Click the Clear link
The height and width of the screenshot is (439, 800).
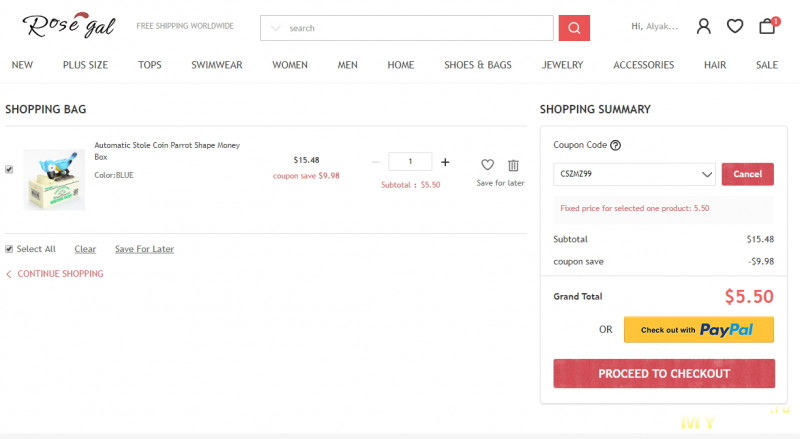(85, 249)
